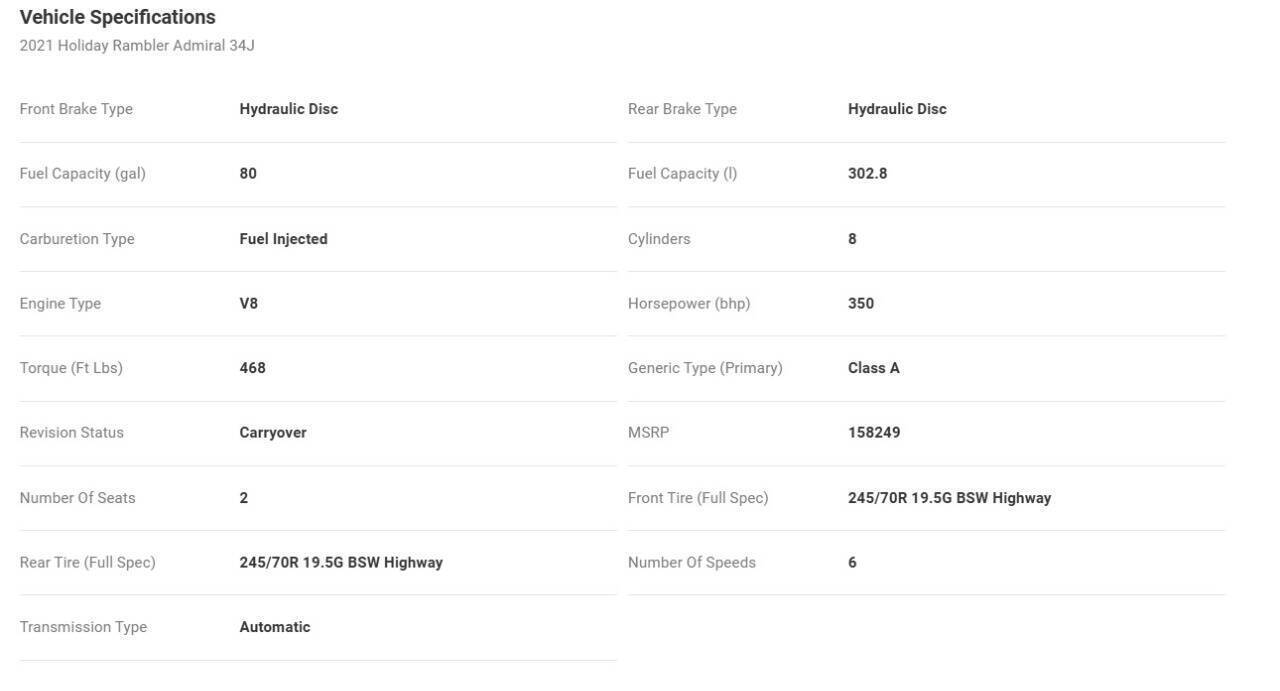Click the Front Brake Type label
Image resolution: width=1280 pixels, height=691 pixels.
pos(76,109)
